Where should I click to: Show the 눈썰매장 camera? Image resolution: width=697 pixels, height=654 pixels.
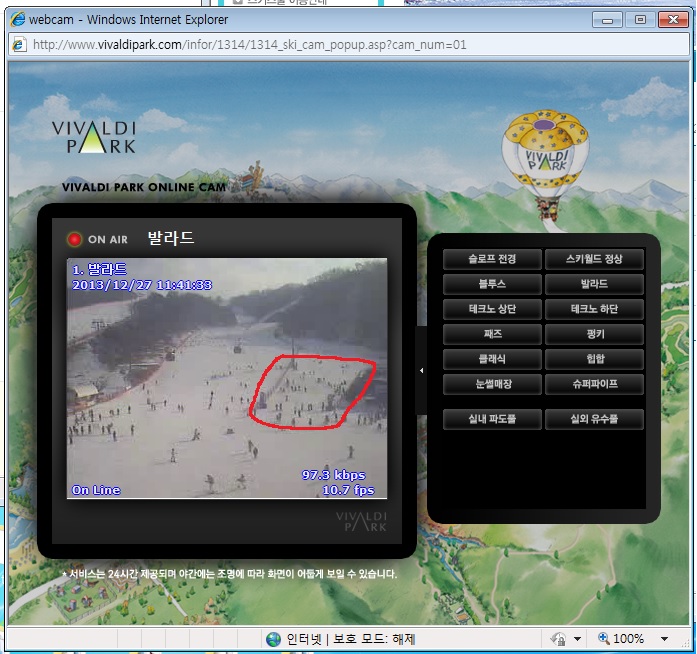[x=492, y=384]
